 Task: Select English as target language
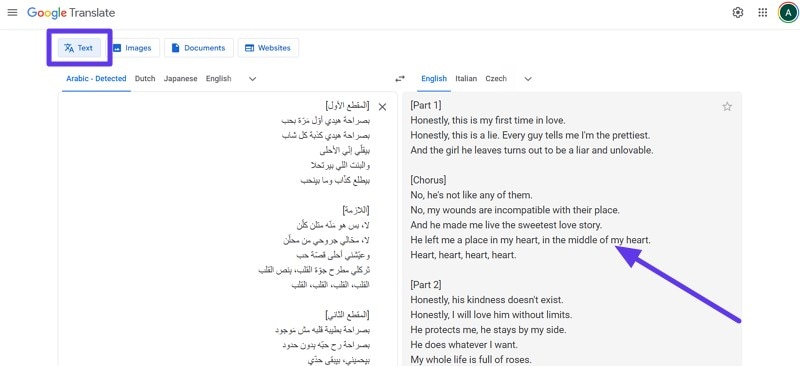434,79
